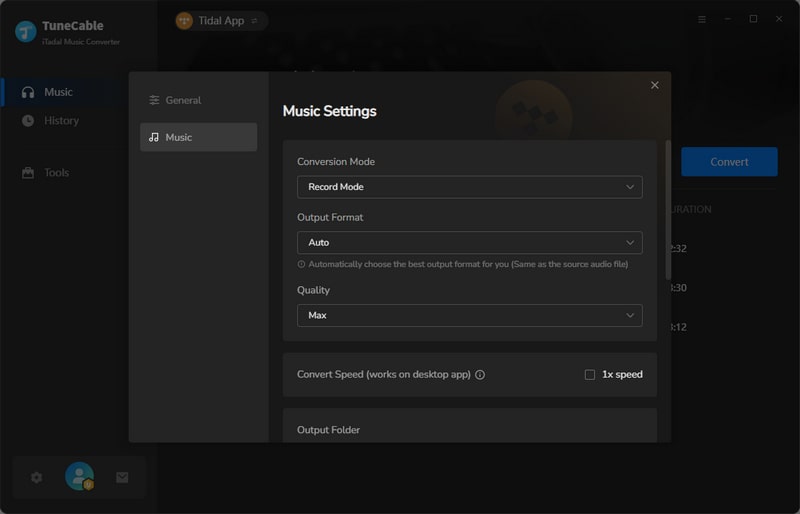Click the Tidal logo icon
The width and height of the screenshot is (800, 514).
click(184, 21)
